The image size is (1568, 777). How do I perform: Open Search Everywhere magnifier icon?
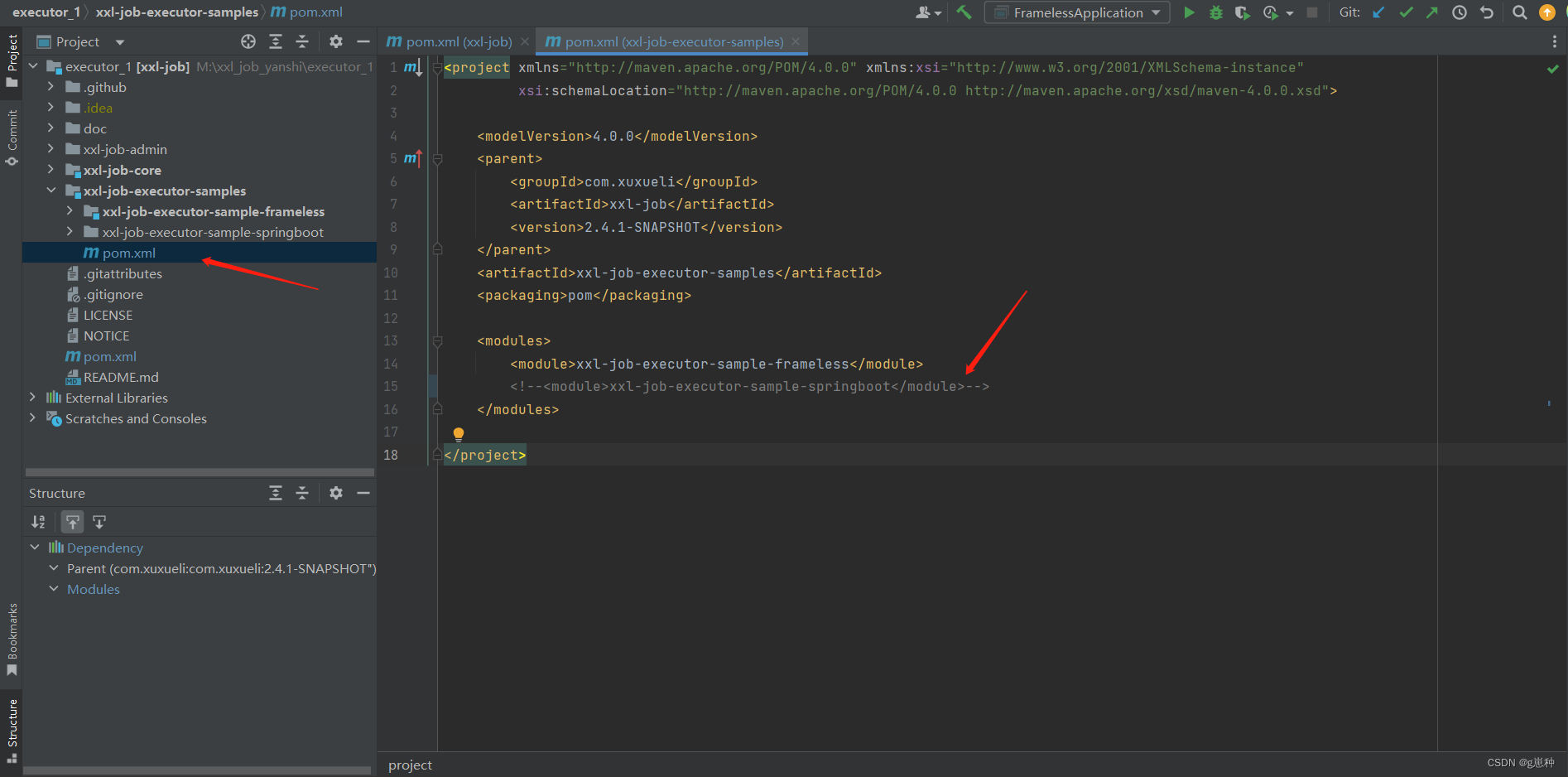1519,12
